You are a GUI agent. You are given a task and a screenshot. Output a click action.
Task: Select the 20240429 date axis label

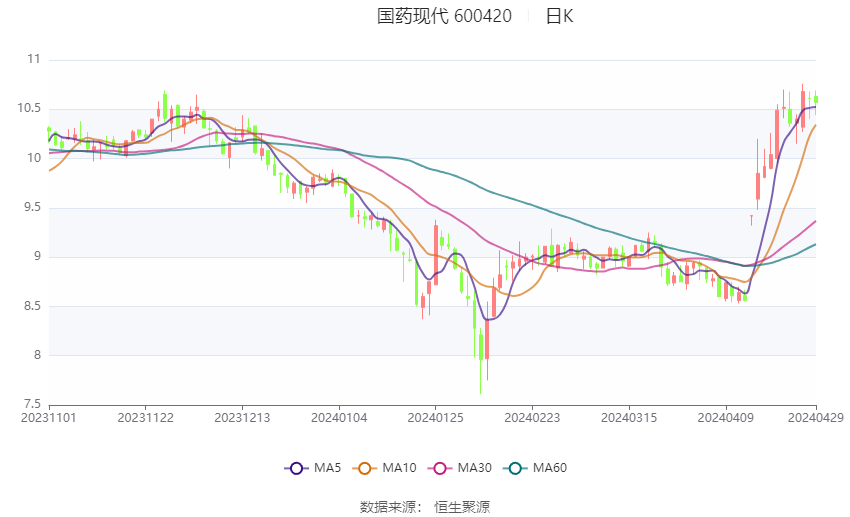tap(816, 418)
